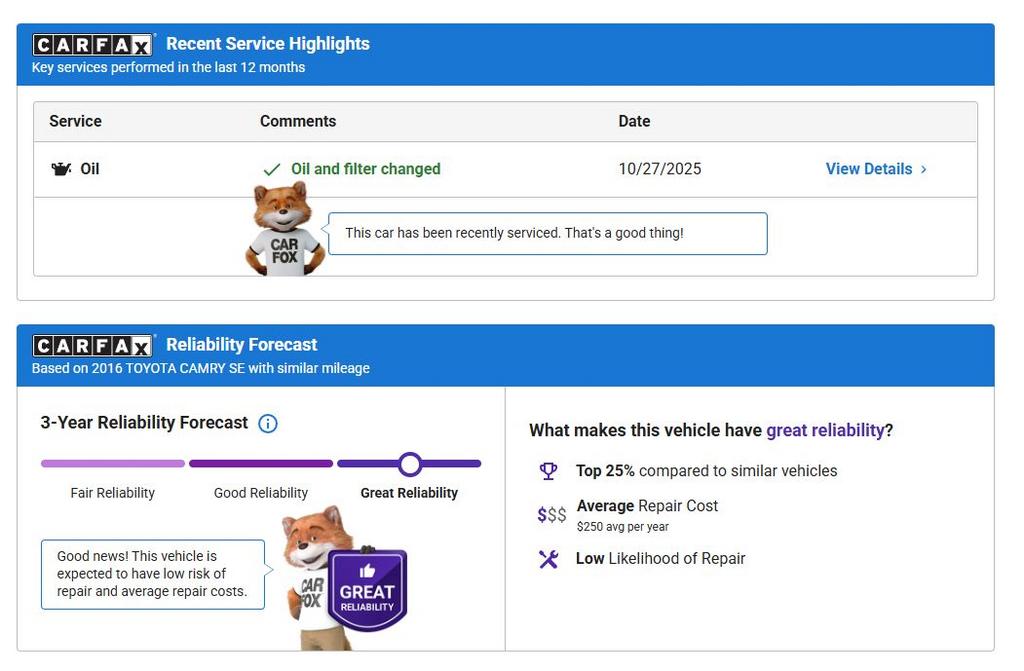Screen dimensions: 1024x671
Task: Click the circular marker on reliability slider
Action: tap(410, 464)
